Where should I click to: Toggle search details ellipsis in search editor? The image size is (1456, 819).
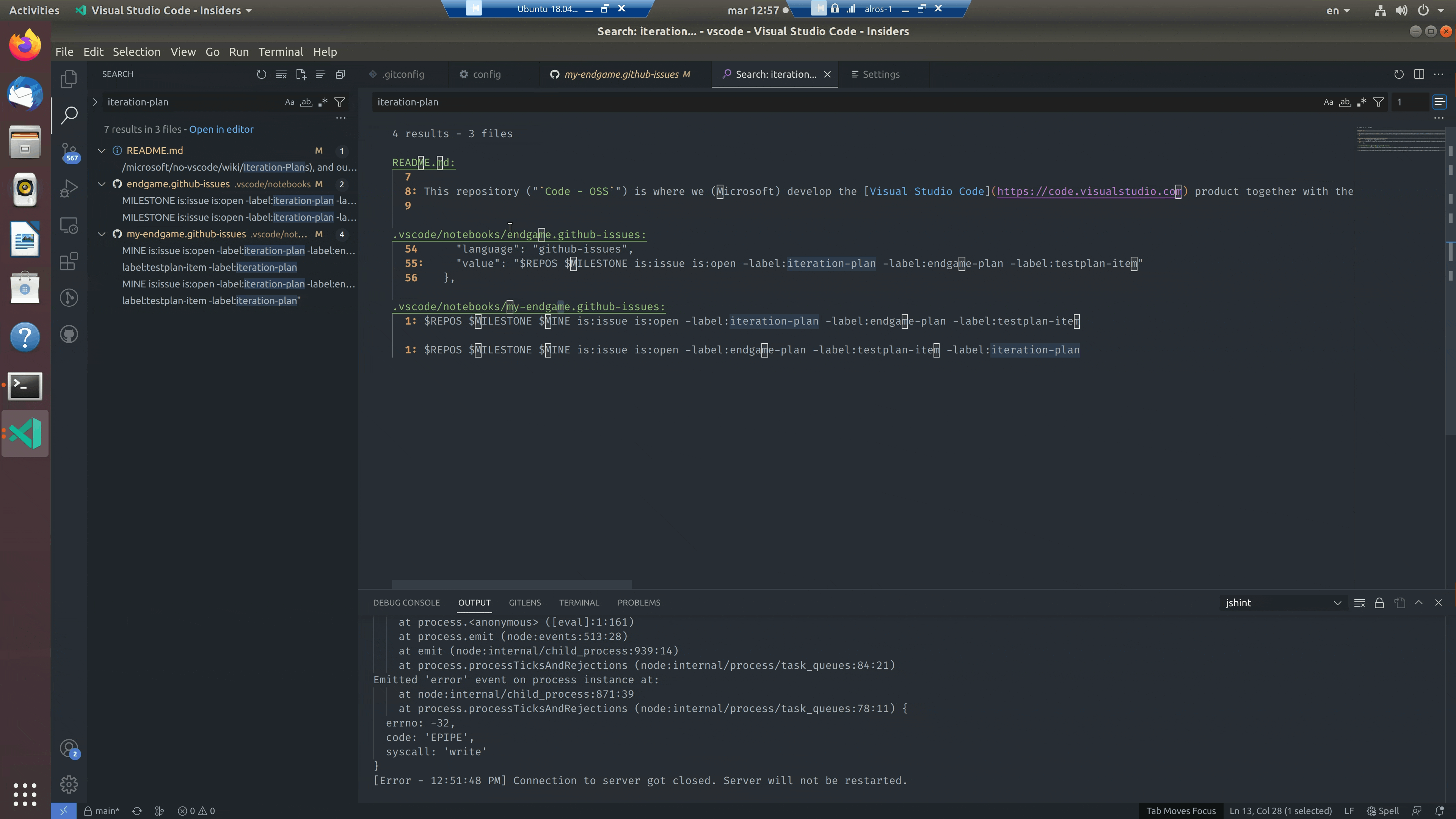click(x=1439, y=118)
